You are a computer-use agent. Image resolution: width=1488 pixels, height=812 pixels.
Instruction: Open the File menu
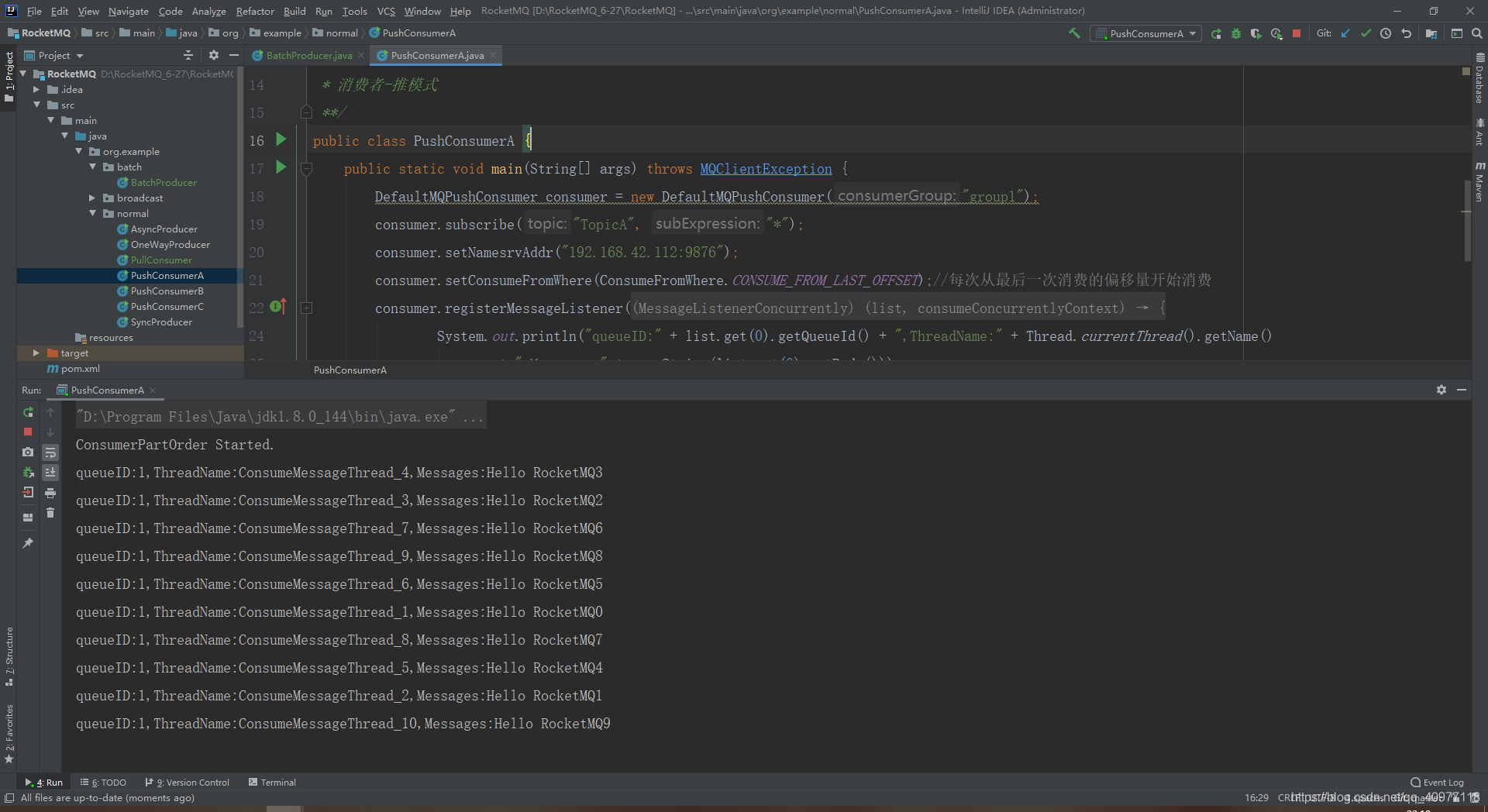pyautogui.click(x=34, y=11)
